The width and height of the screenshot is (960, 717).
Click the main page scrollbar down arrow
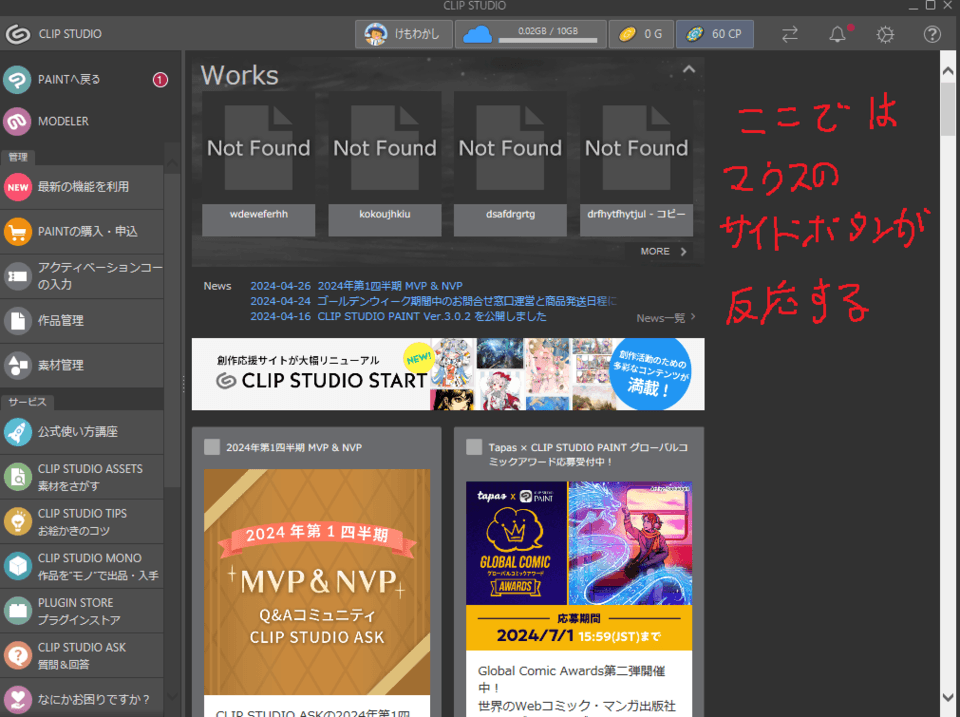[x=948, y=697]
